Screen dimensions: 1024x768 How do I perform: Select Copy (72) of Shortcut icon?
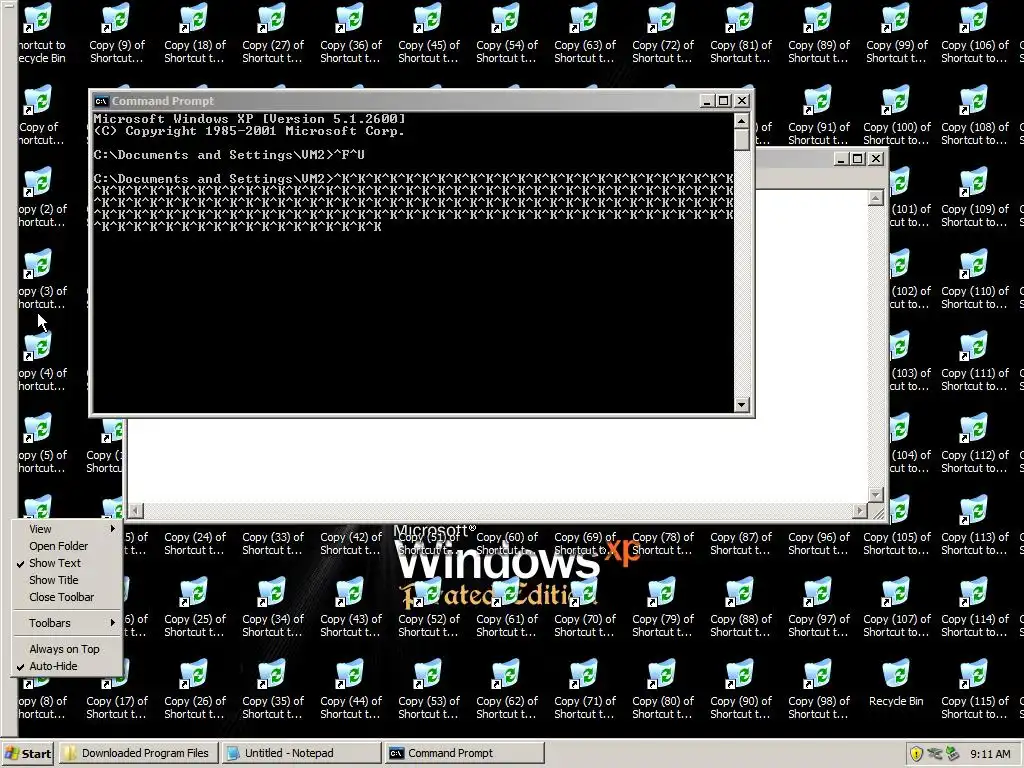[x=663, y=32]
